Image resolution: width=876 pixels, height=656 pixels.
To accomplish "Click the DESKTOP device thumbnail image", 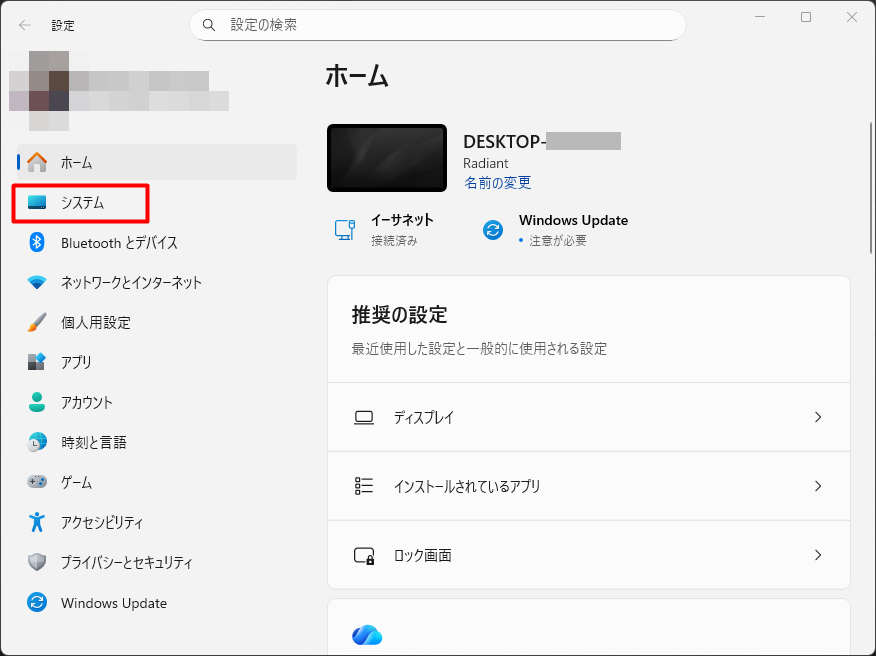I will click(x=386, y=157).
